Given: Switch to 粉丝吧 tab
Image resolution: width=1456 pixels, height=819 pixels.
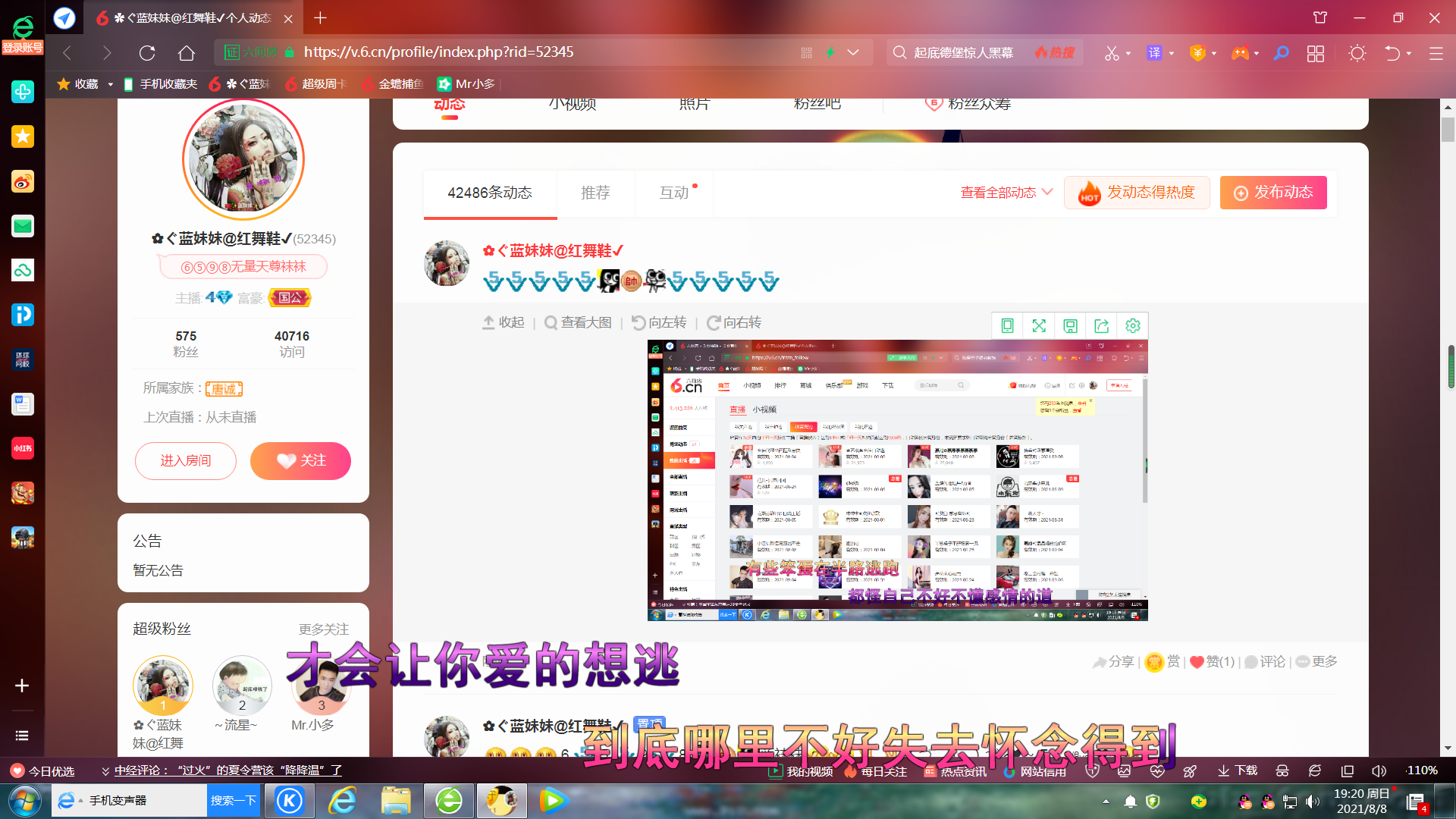Looking at the screenshot, I should (x=817, y=105).
